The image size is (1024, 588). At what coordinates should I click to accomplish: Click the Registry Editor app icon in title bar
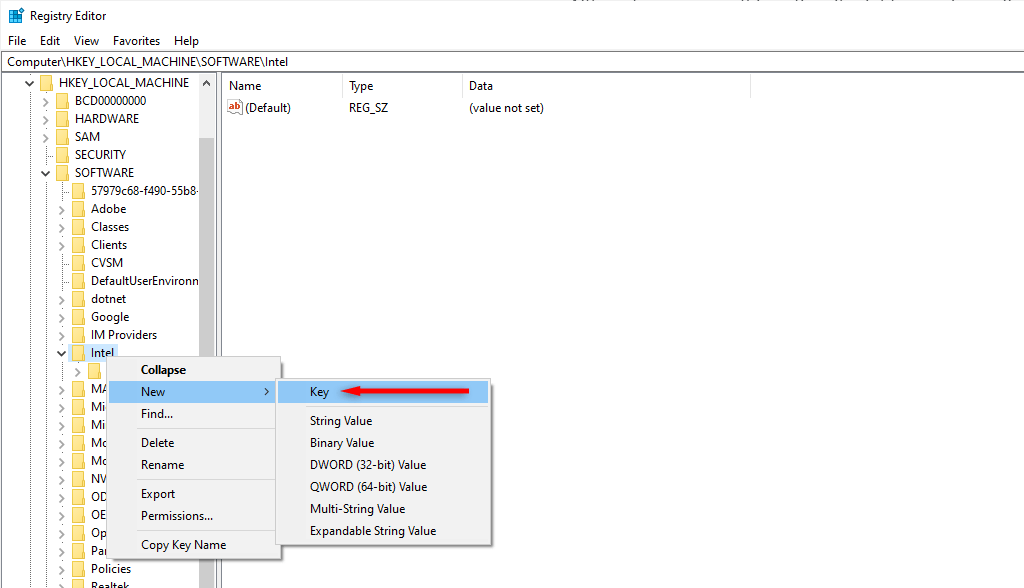pyautogui.click(x=15, y=16)
